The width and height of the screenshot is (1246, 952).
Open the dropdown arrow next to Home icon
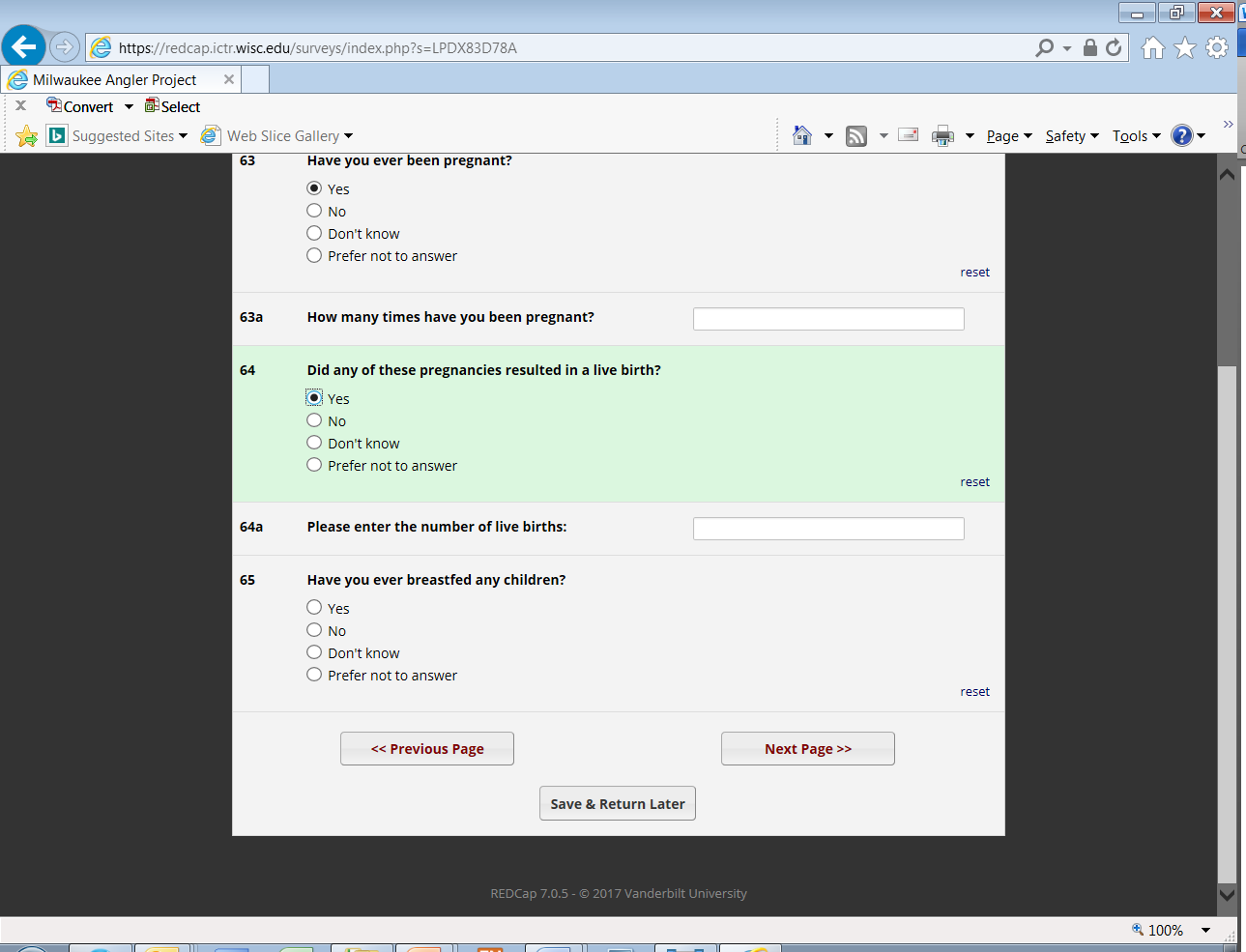(x=828, y=136)
